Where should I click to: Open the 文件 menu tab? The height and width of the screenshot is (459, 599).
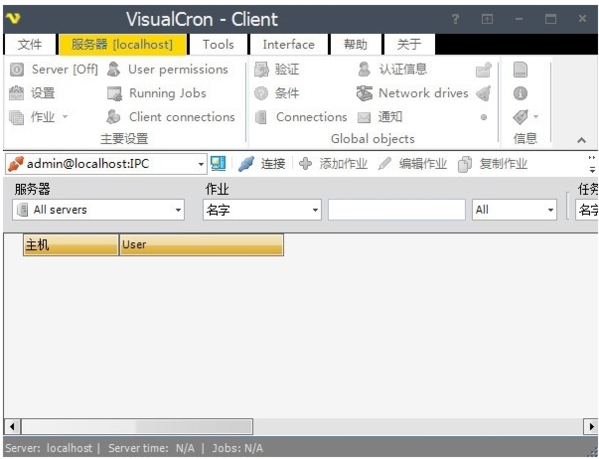(30, 44)
